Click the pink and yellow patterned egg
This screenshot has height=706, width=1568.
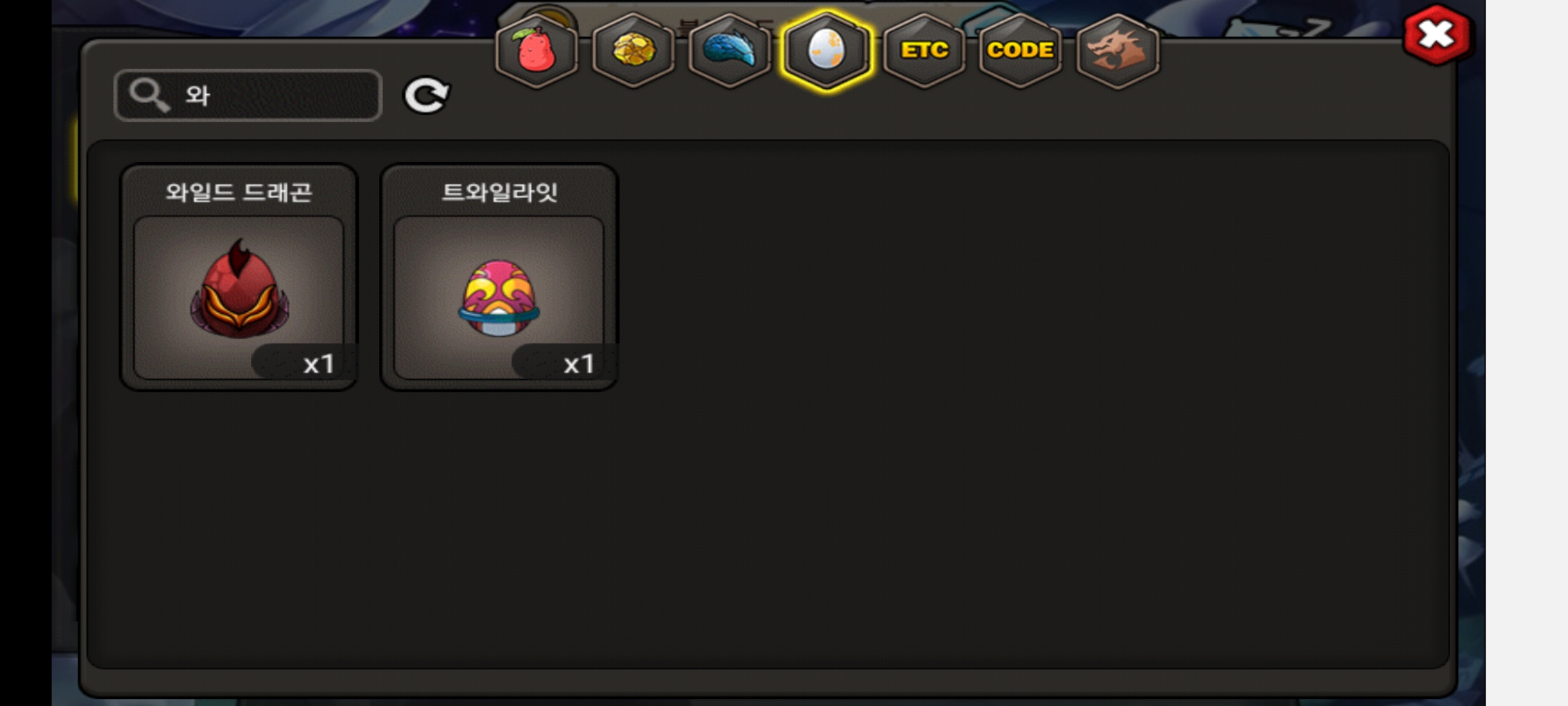pyautogui.click(x=498, y=297)
